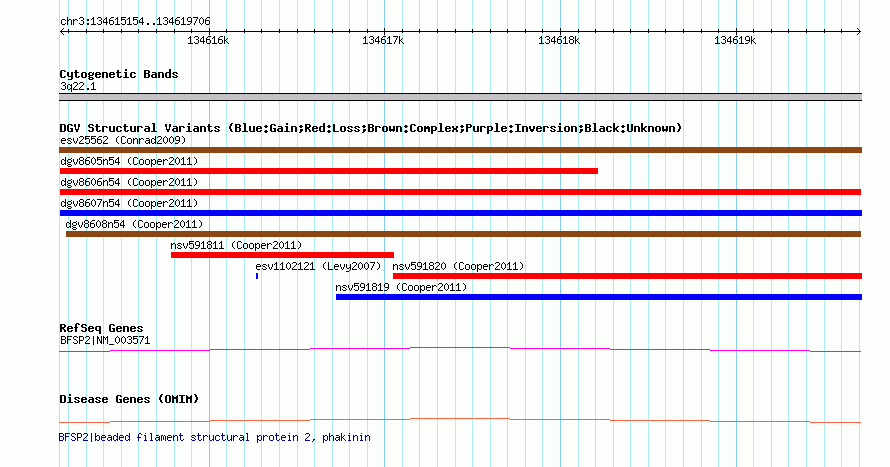The height and width of the screenshot is (467, 890).
Task: Select the DGV Structural Variants track title
Action: [371, 128]
